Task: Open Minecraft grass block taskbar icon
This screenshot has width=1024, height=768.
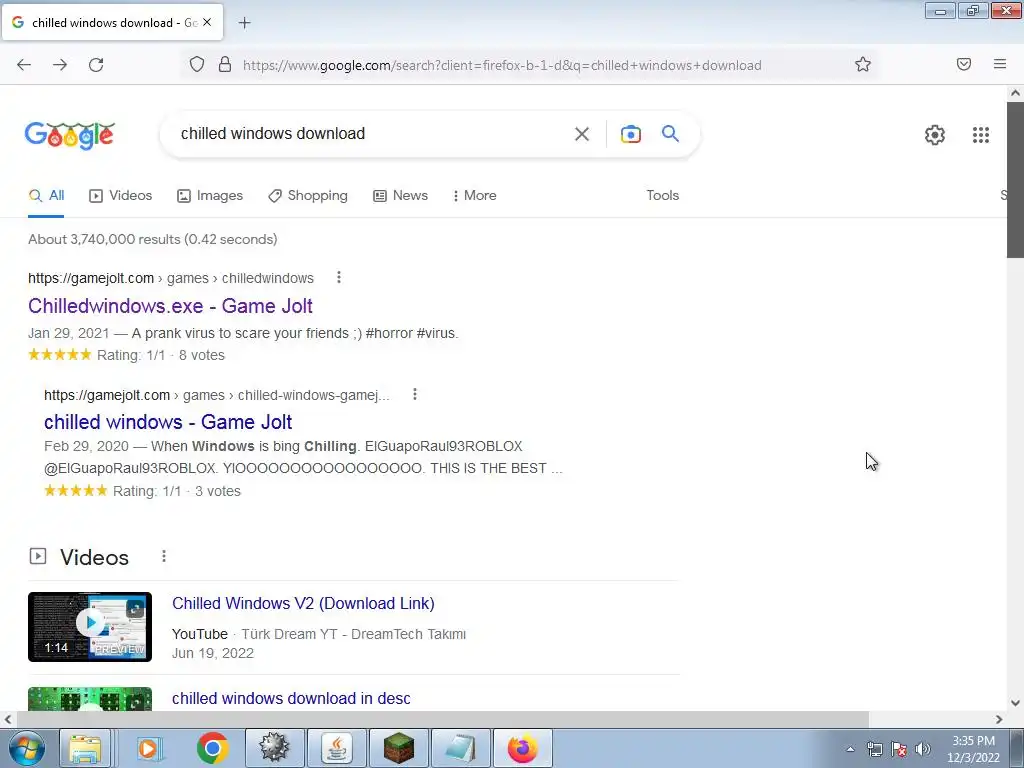Action: (x=398, y=748)
